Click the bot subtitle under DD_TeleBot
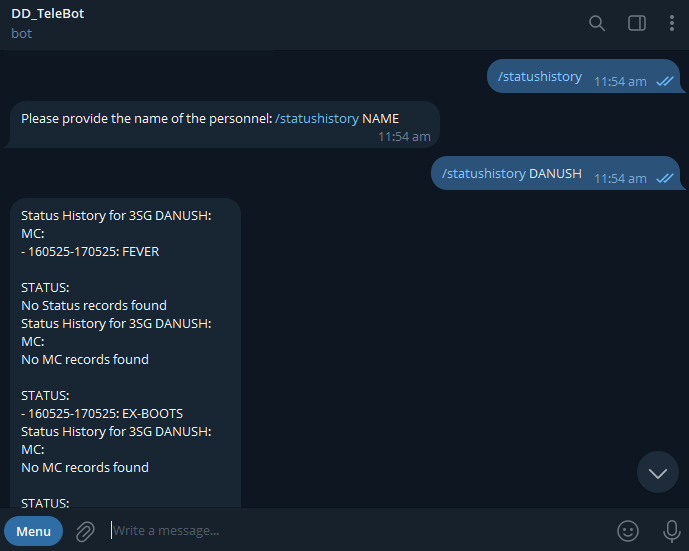Screen dimensions: 689x551 pyautogui.click(x=22, y=33)
